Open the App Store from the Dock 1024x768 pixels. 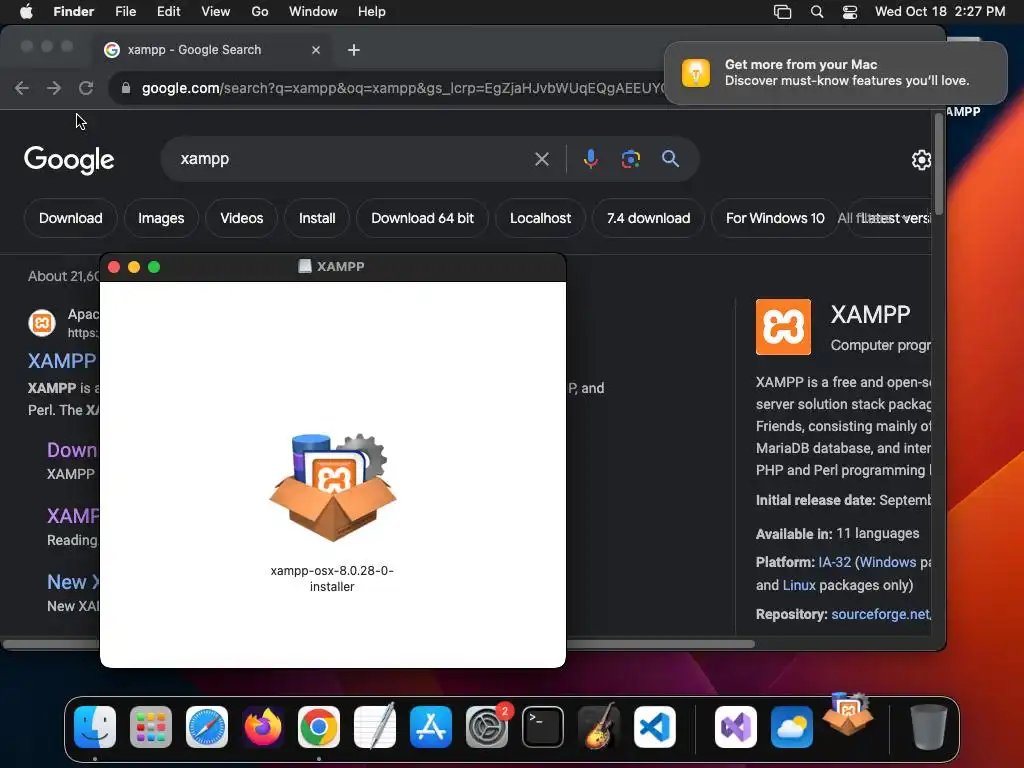(x=431, y=726)
